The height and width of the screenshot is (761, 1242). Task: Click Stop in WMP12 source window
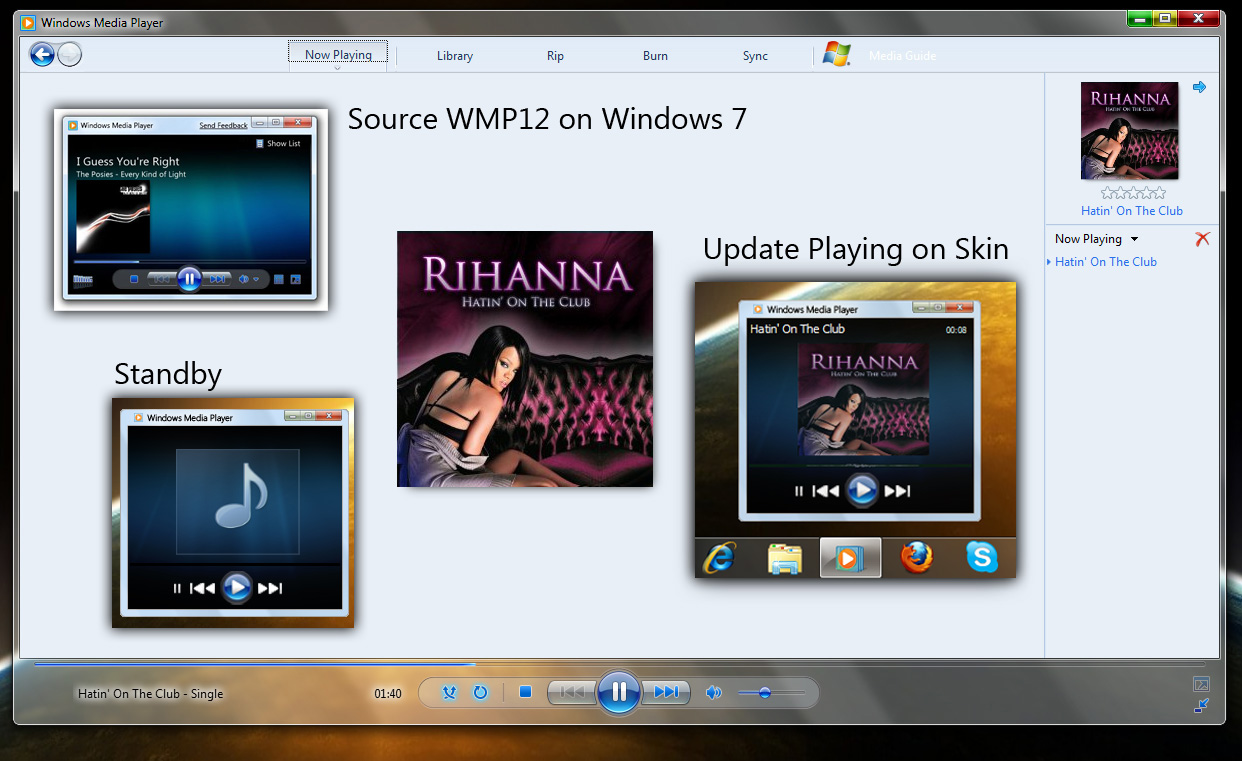click(x=135, y=279)
